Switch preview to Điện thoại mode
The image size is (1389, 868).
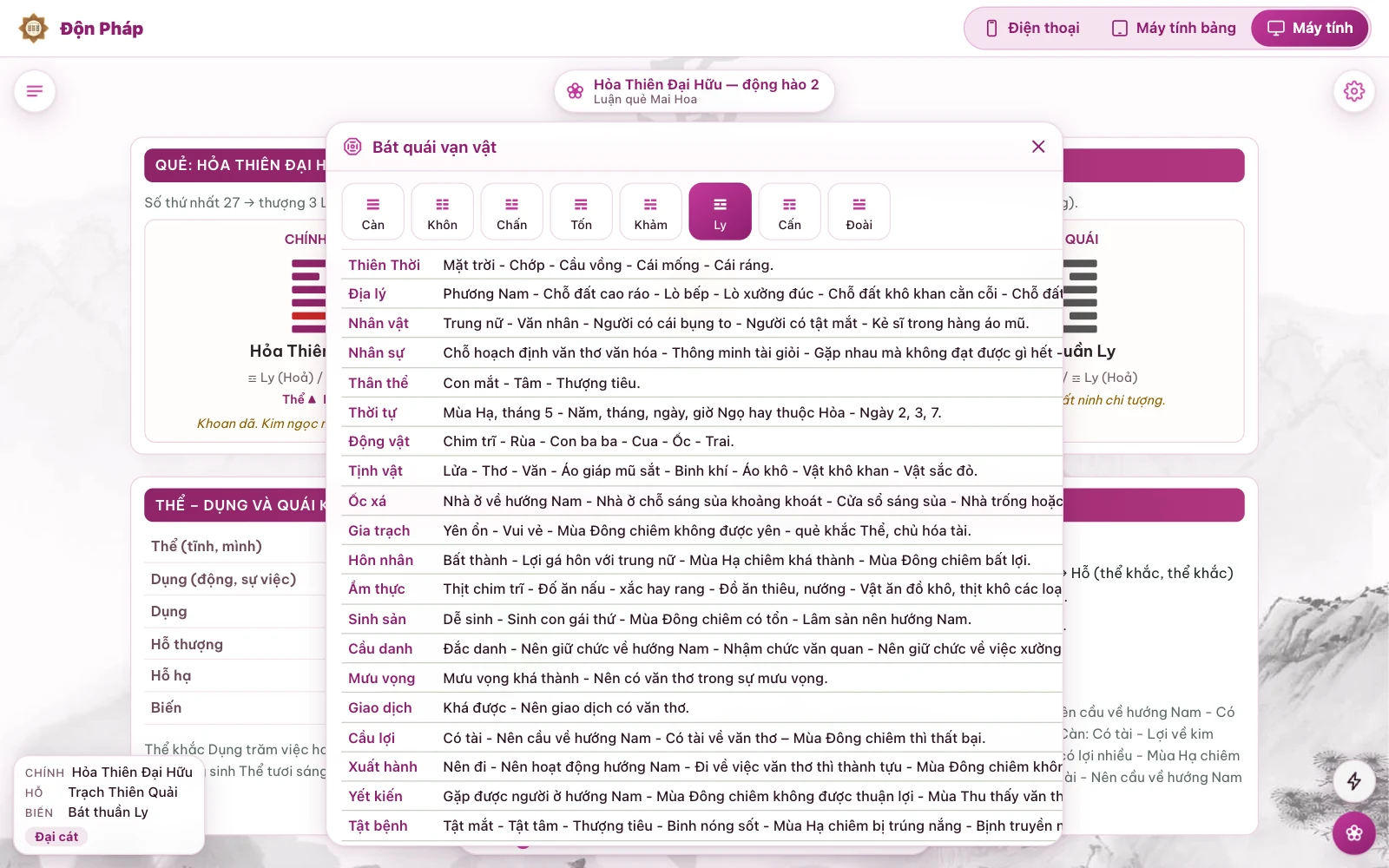coord(1033,29)
